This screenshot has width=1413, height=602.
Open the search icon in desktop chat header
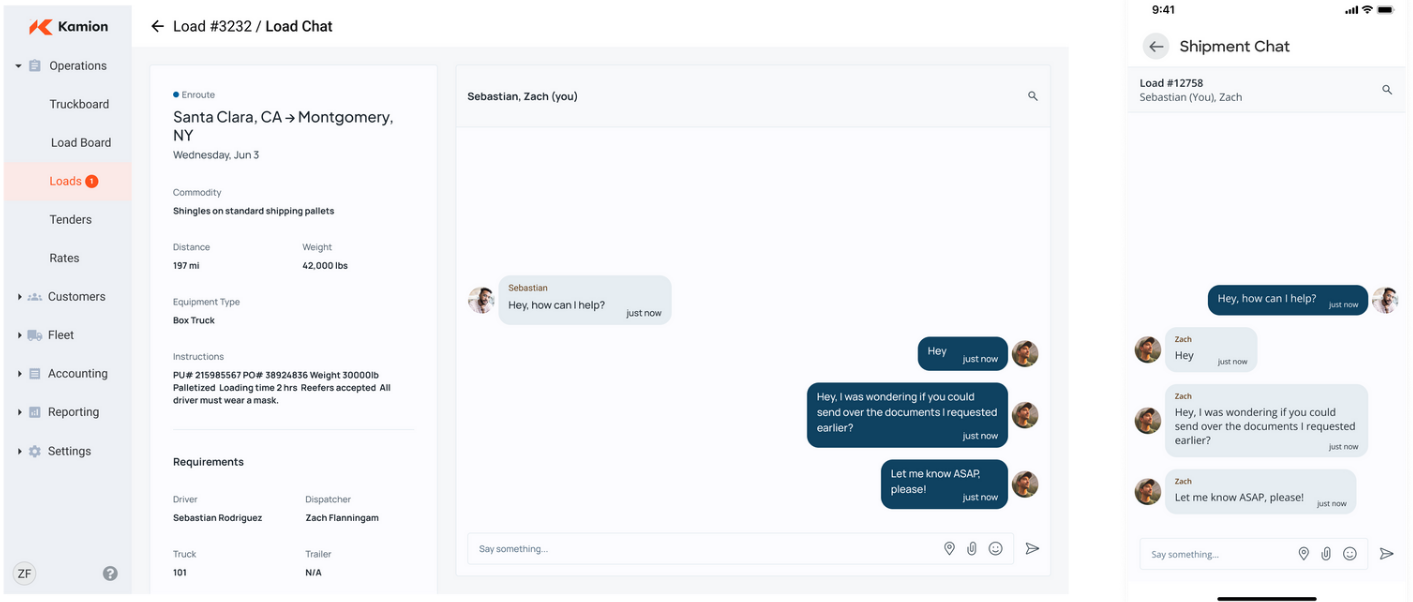[x=1033, y=96]
